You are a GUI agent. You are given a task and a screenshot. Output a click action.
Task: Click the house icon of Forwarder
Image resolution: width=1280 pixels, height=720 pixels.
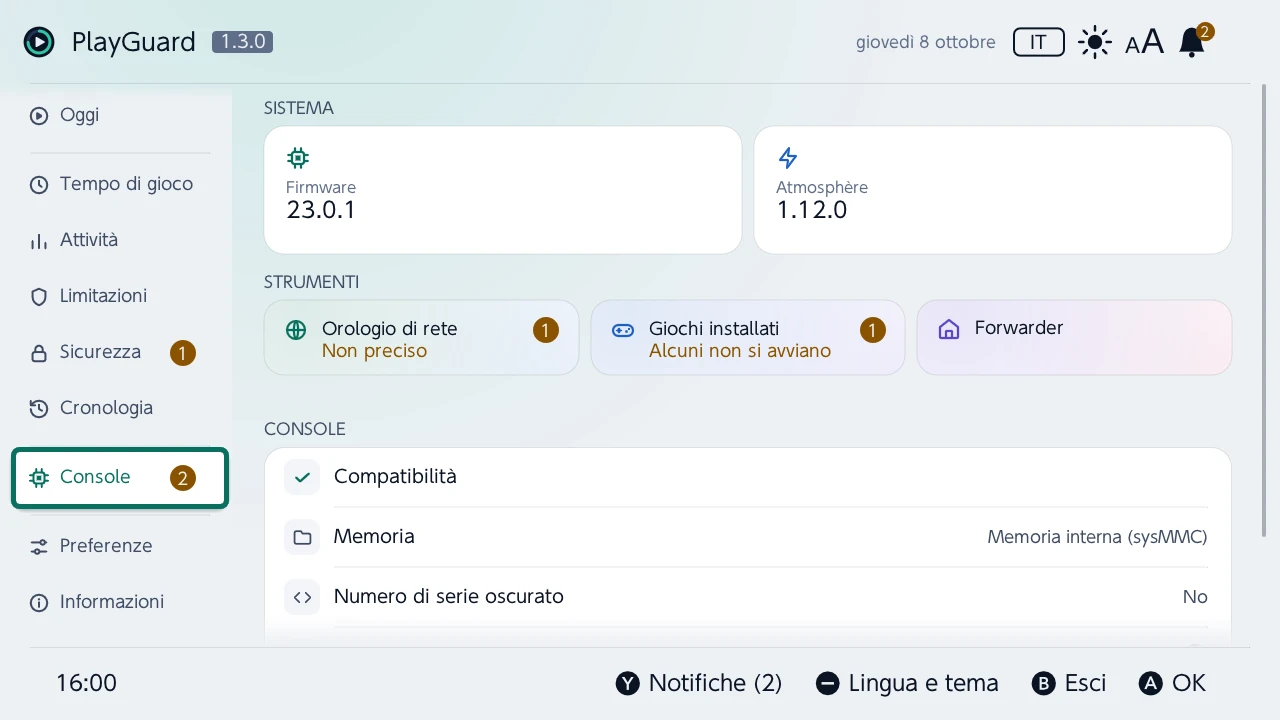pos(949,330)
